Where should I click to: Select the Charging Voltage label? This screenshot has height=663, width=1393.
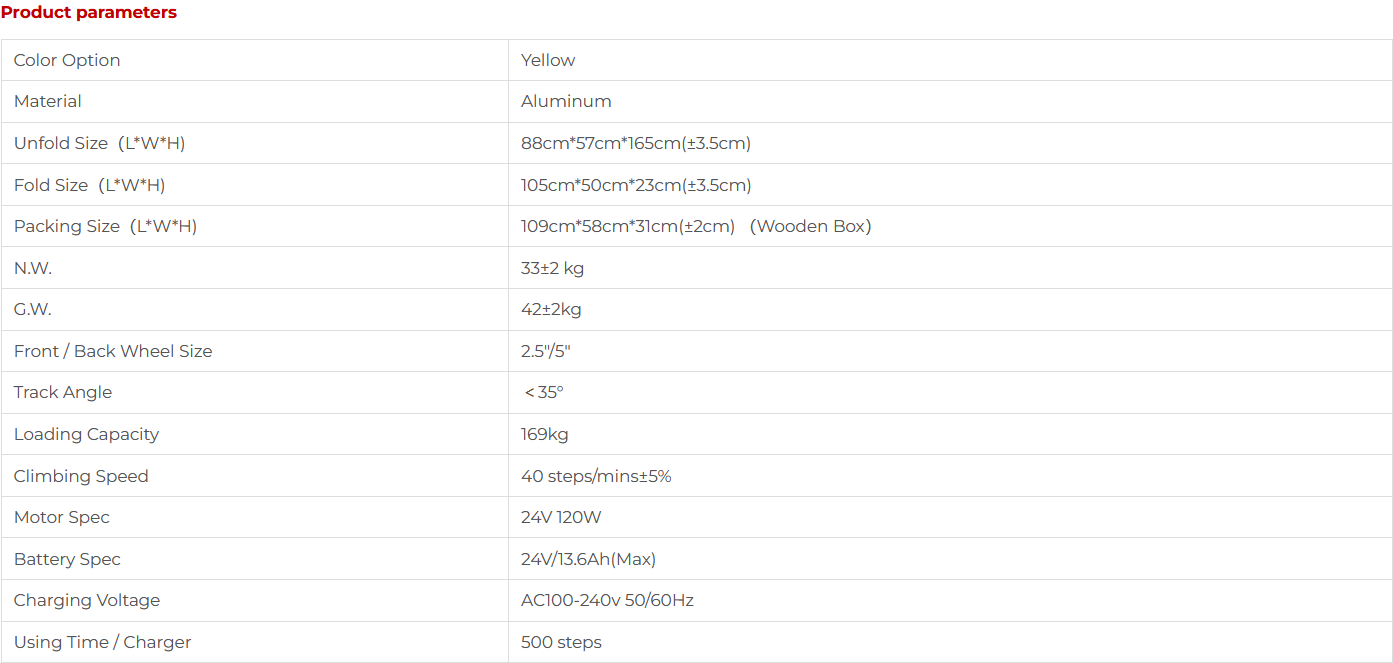pos(87,600)
